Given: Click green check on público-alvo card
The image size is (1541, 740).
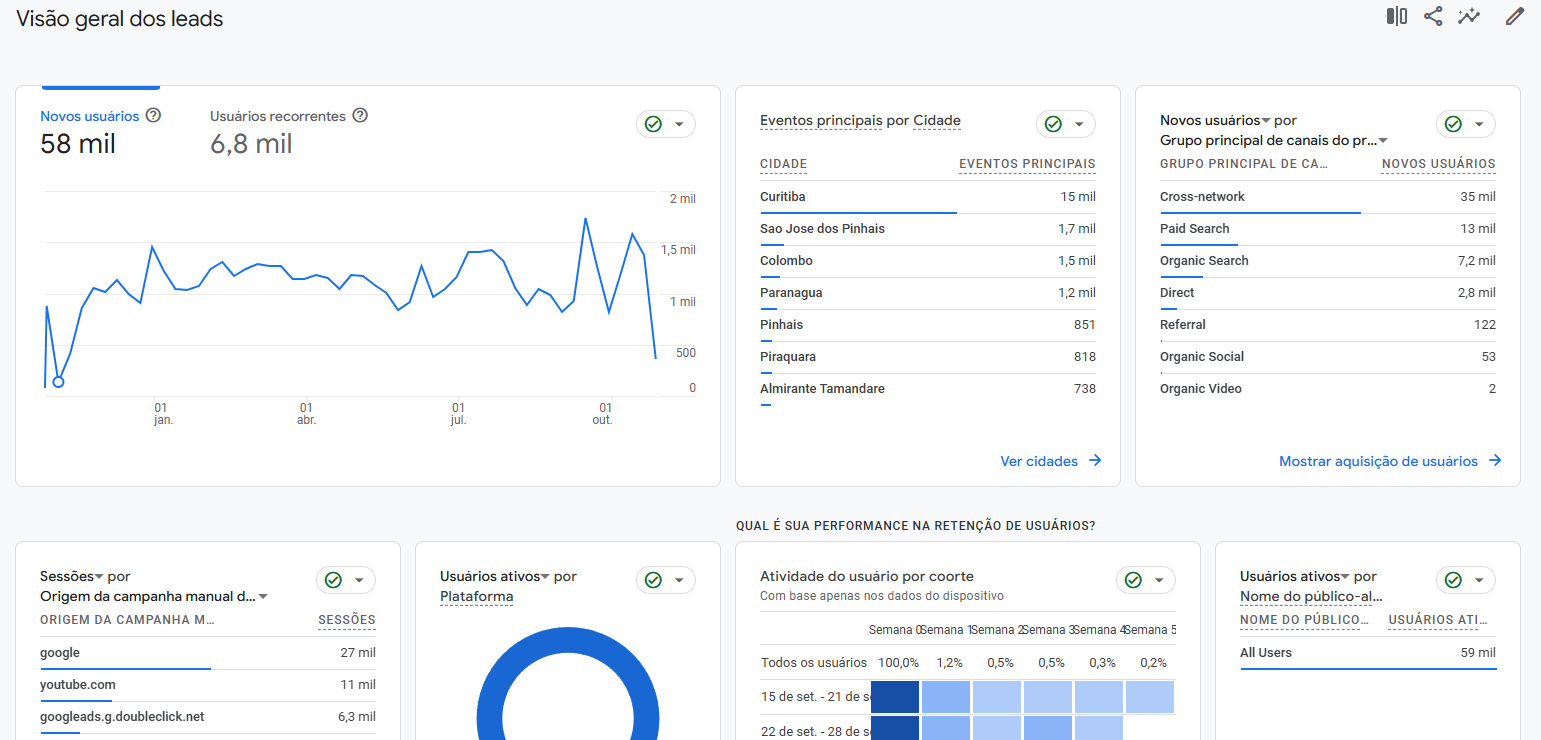Looking at the screenshot, I should [x=1453, y=580].
